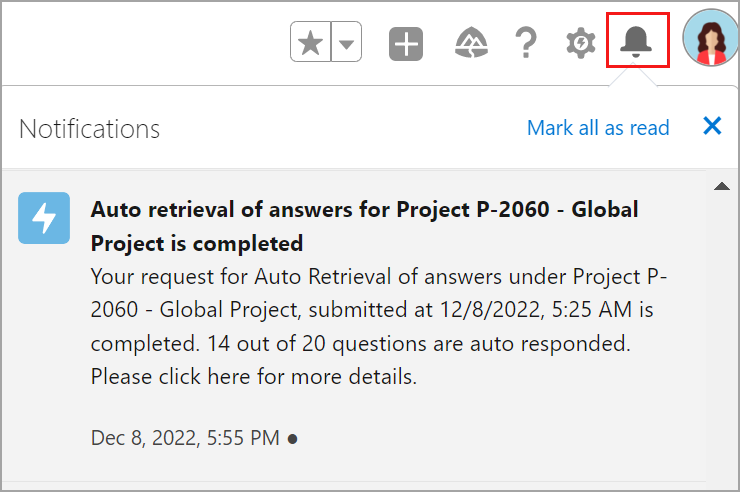The width and height of the screenshot is (740, 492).
Task: Click the scroll up arrow in notifications list
Action: [x=722, y=186]
